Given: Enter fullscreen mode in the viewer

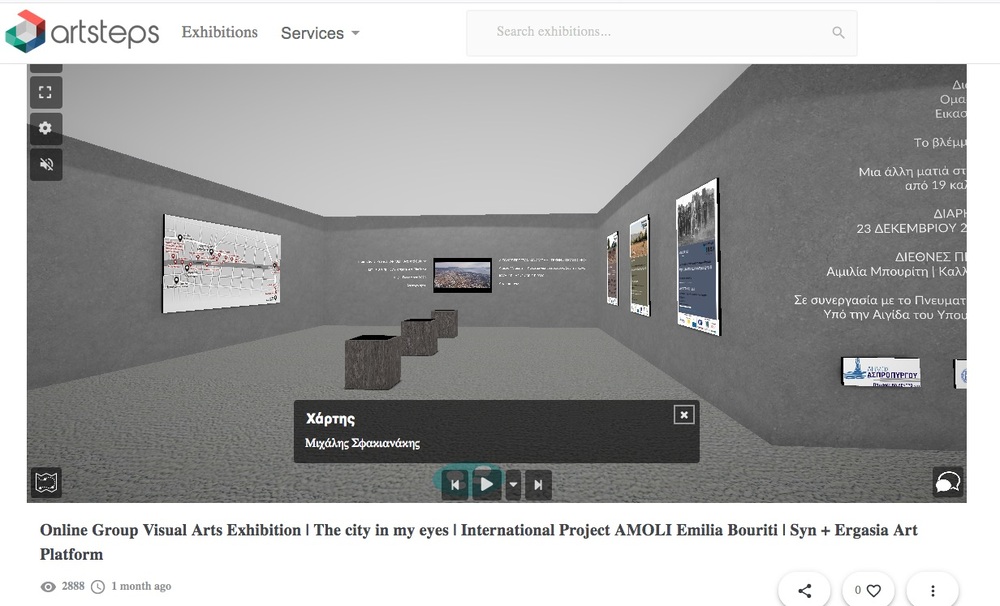Looking at the screenshot, I should click(46, 93).
